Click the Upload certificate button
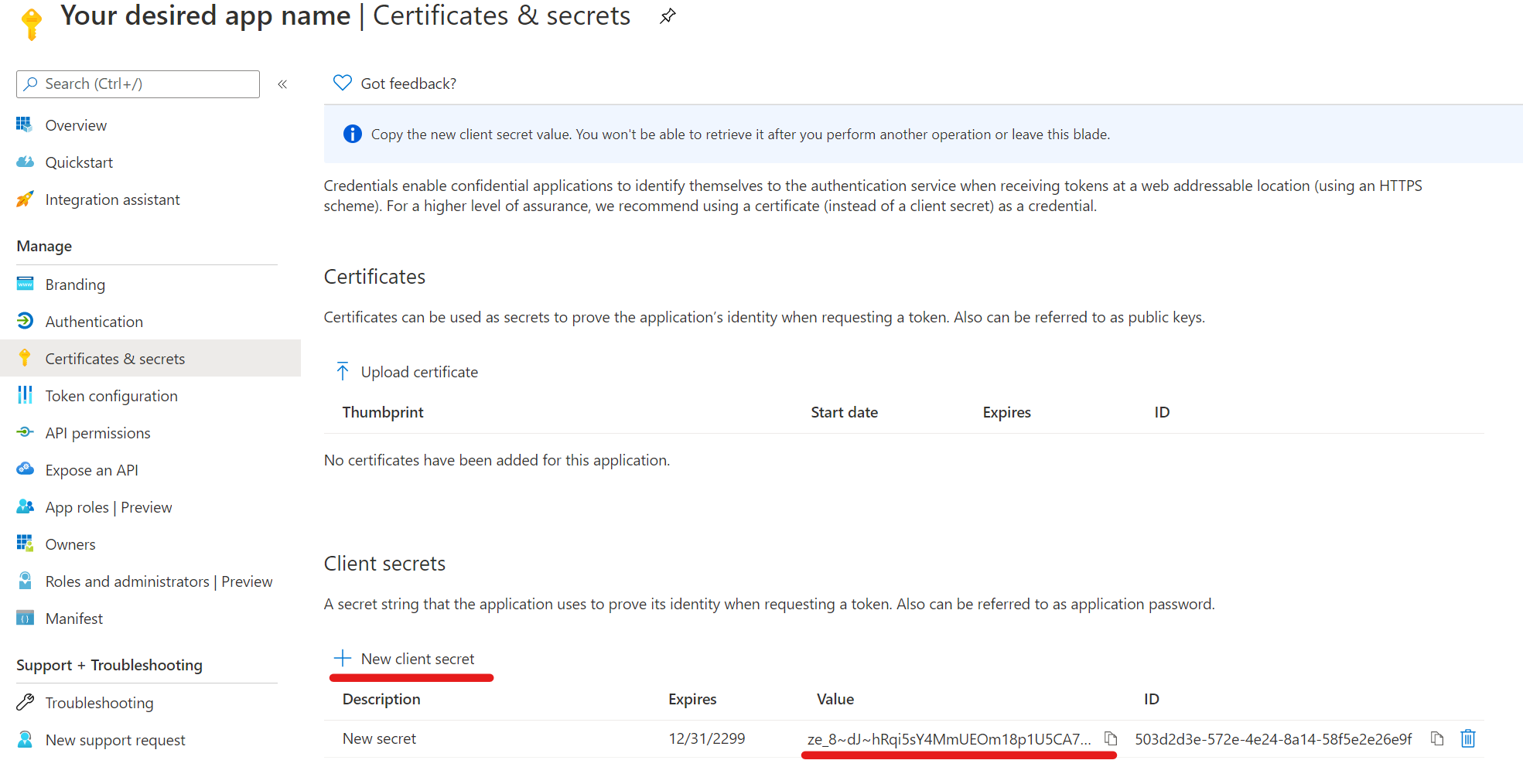The width and height of the screenshot is (1523, 784). 418,372
